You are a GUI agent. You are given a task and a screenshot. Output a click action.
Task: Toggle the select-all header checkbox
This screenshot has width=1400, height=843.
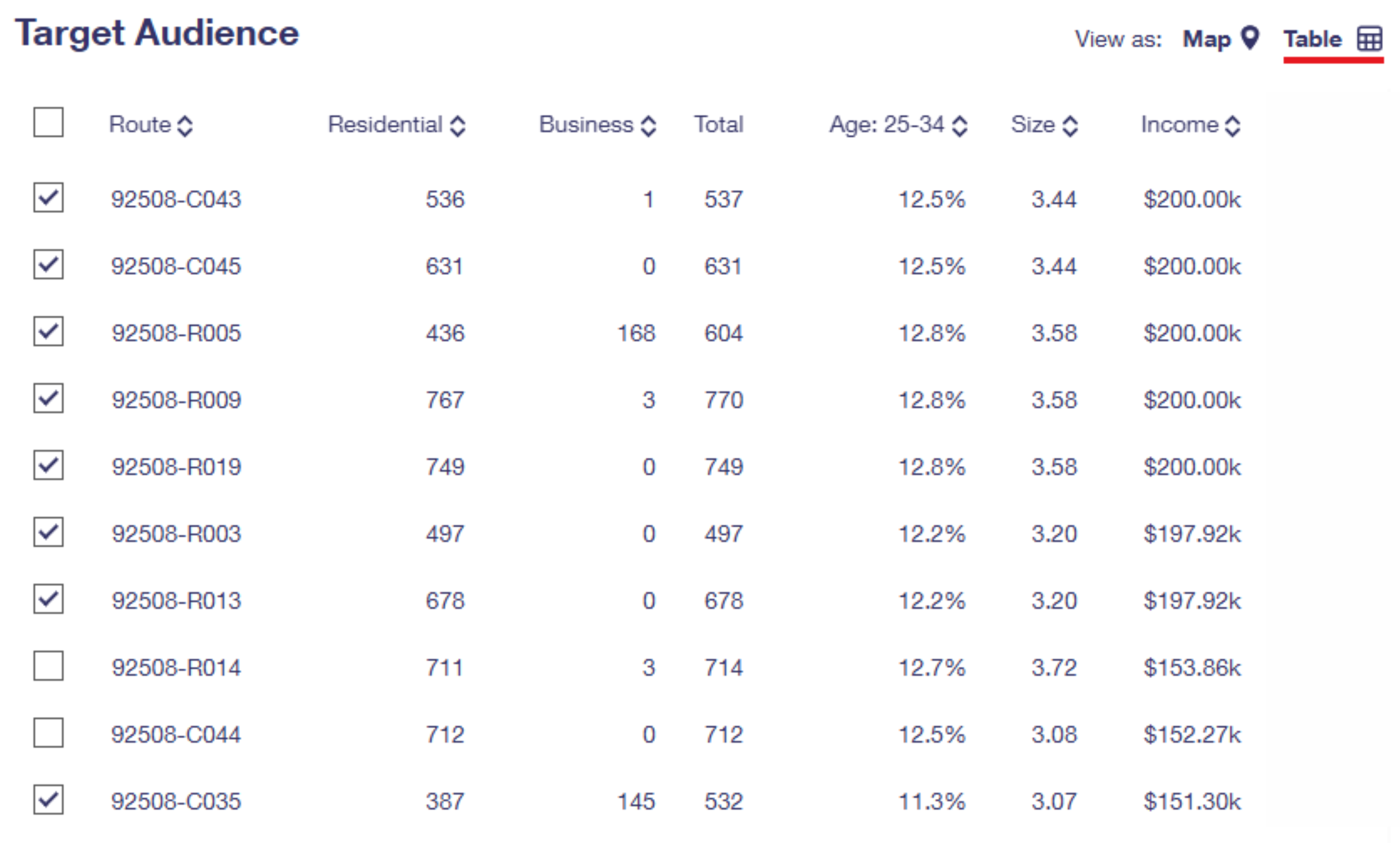(48, 122)
